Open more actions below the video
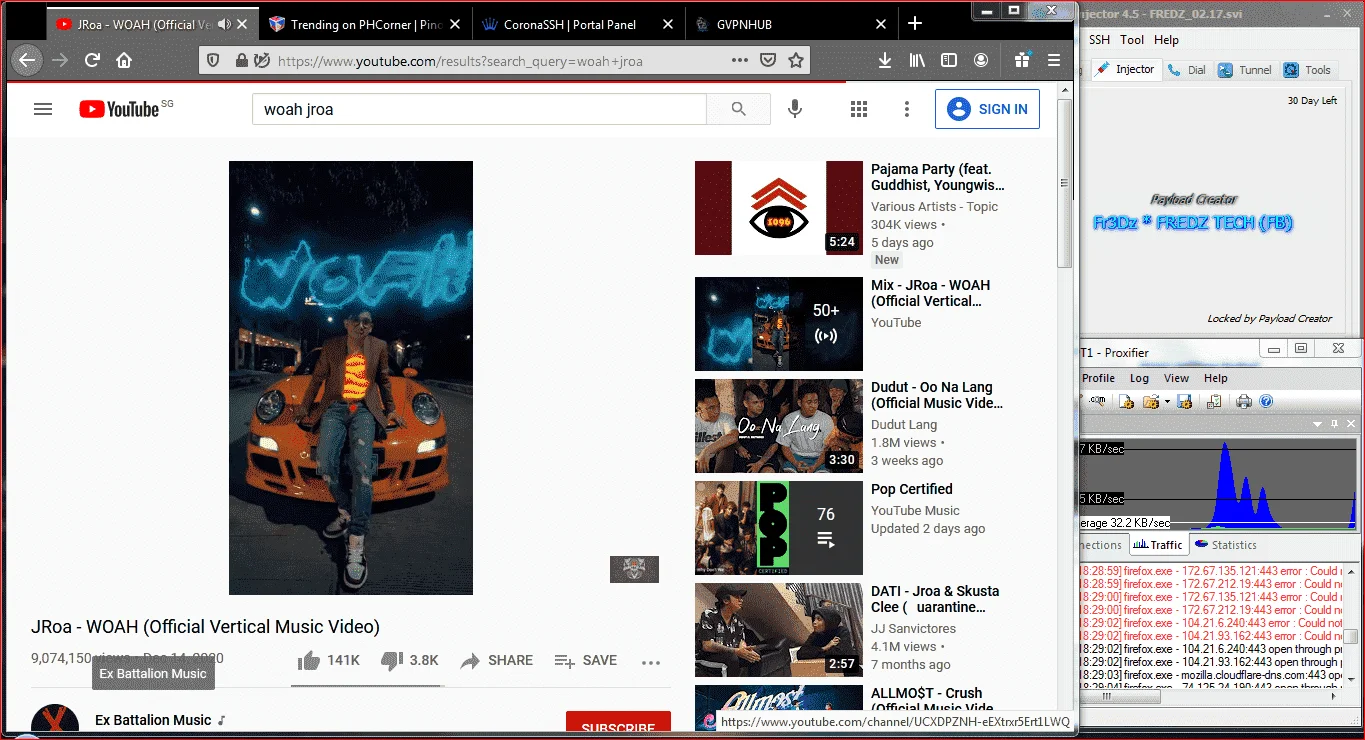 click(651, 662)
